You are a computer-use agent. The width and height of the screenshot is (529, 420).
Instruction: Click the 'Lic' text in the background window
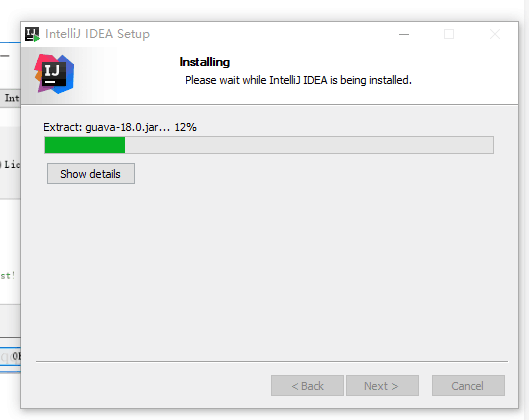tap(11, 165)
